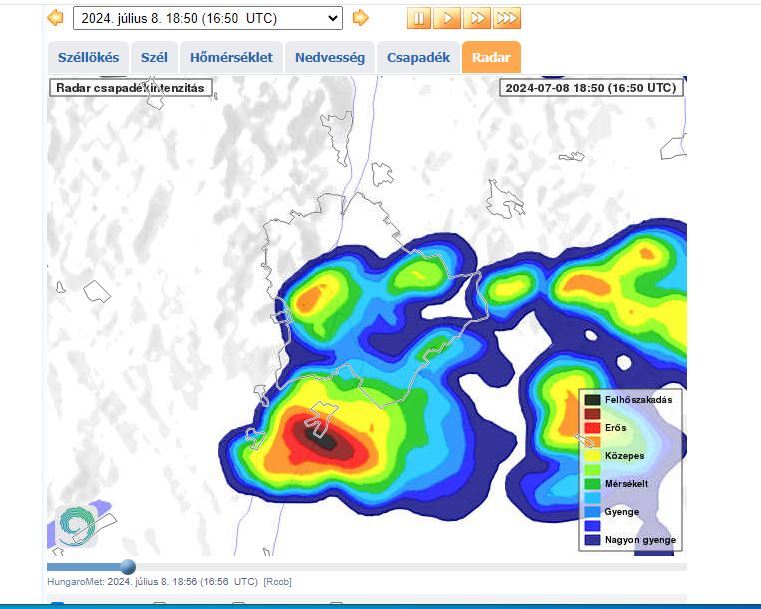The height and width of the screenshot is (609, 761).
Task: Click the black Felhőszakadás legend swatch
Action: click(x=593, y=400)
